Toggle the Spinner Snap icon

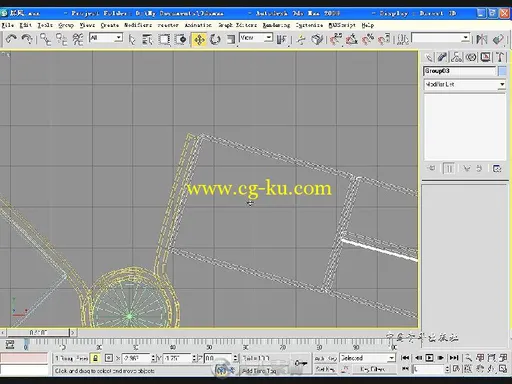click(384, 39)
